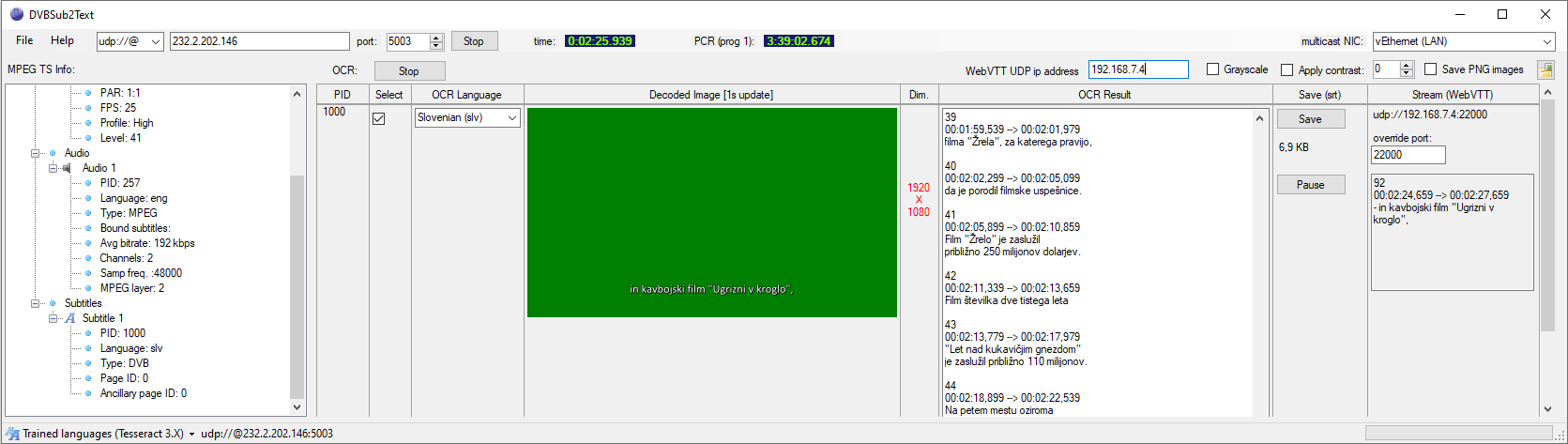Image resolution: width=1568 pixels, height=444 pixels.
Task: Click the DVBSub2Text app icon in title bar
Action: (x=16, y=14)
